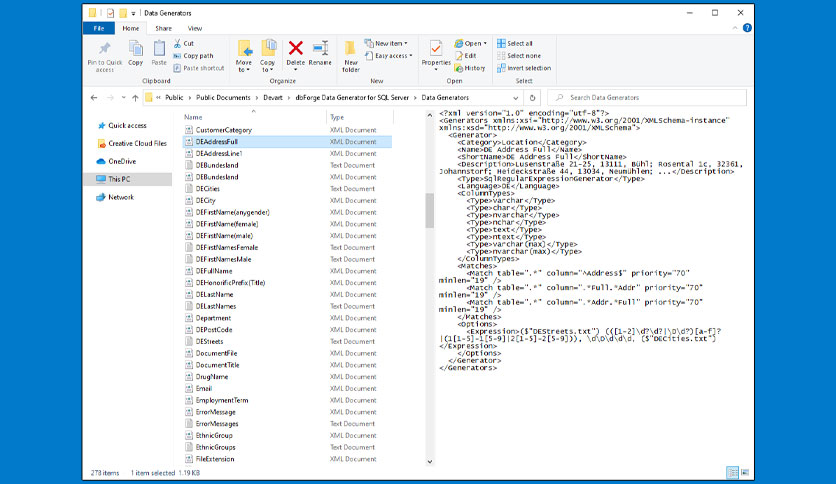Click Paste shortcut command
The width and height of the screenshot is (836, 484).
tap(198, 68)
